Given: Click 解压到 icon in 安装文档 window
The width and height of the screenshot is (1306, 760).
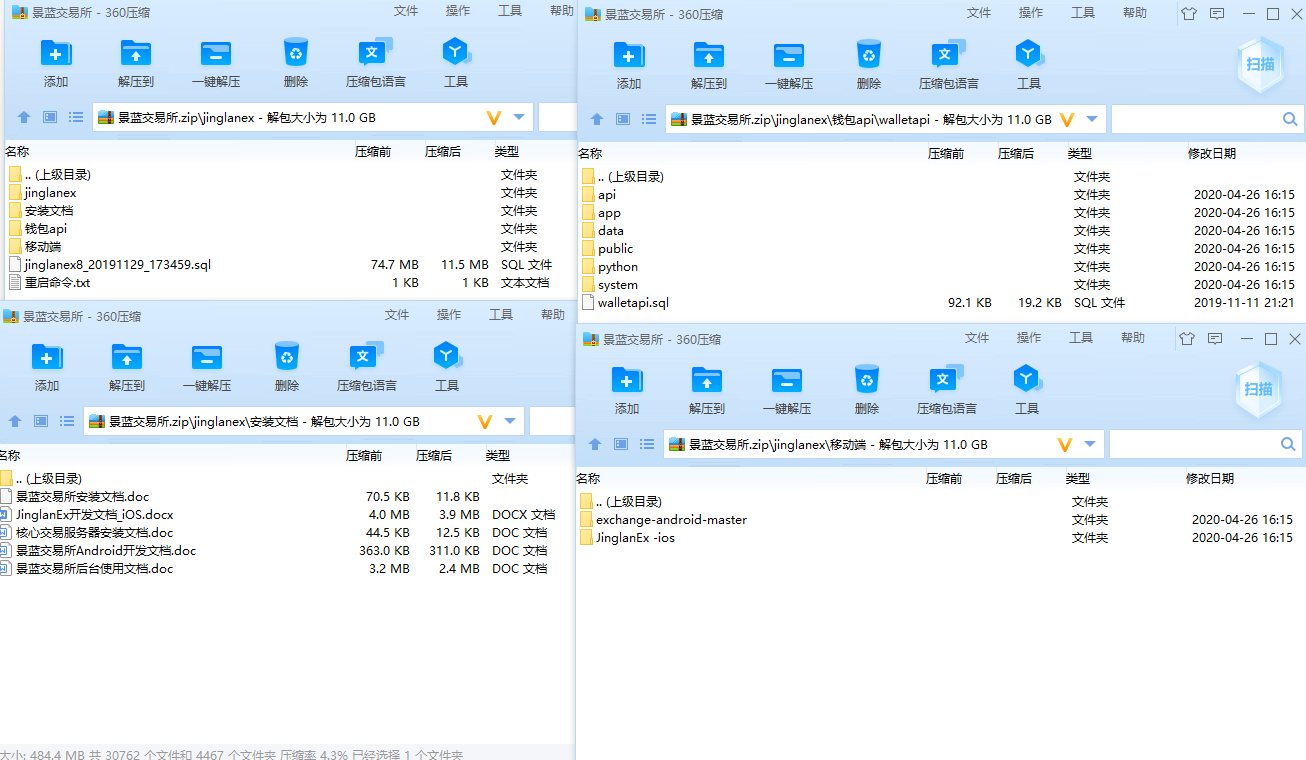Looking at the screenshot, I should pyautogui.click(x=126, y=356).
